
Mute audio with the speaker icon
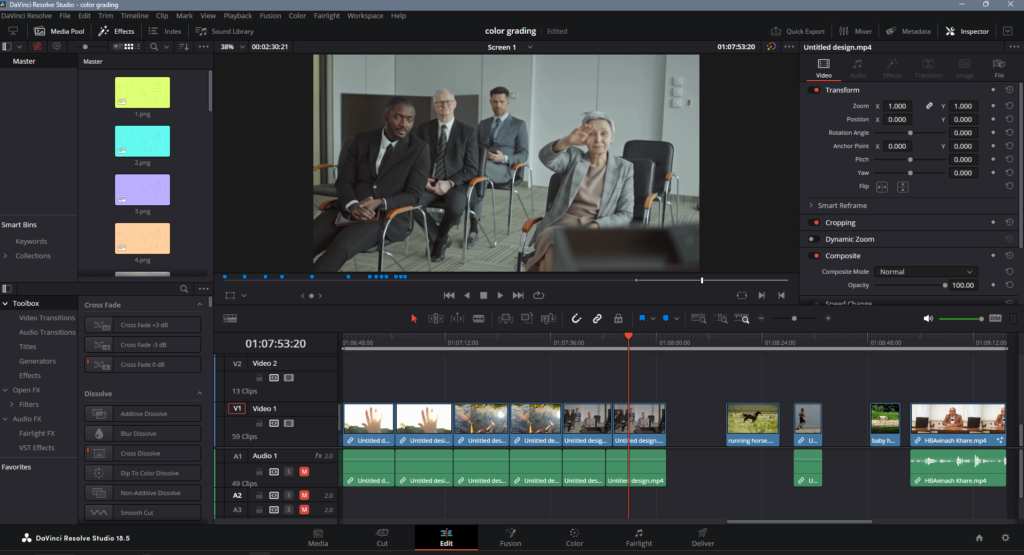click(x=928, y=319)
